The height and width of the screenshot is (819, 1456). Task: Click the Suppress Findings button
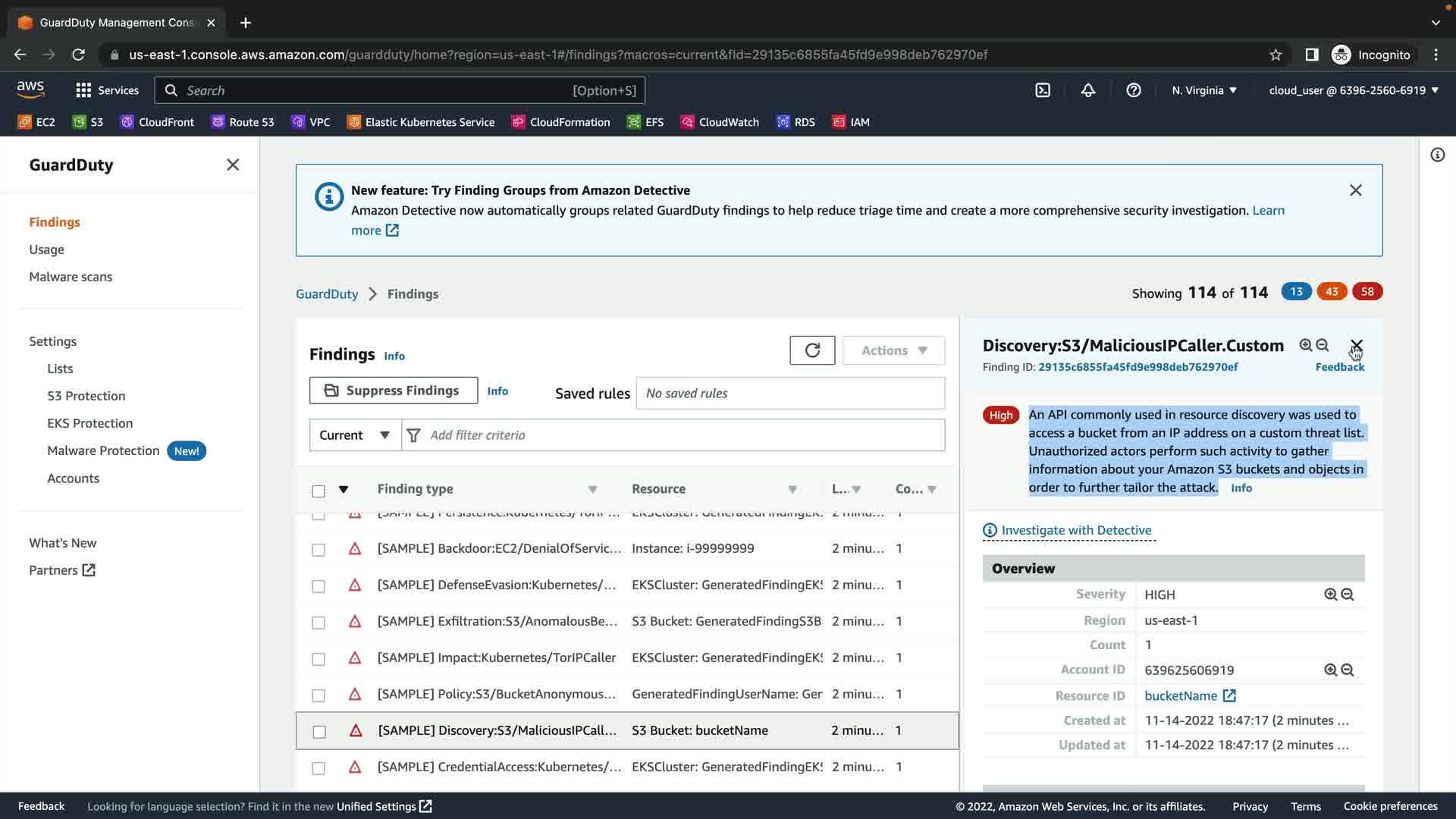[393, 391]
